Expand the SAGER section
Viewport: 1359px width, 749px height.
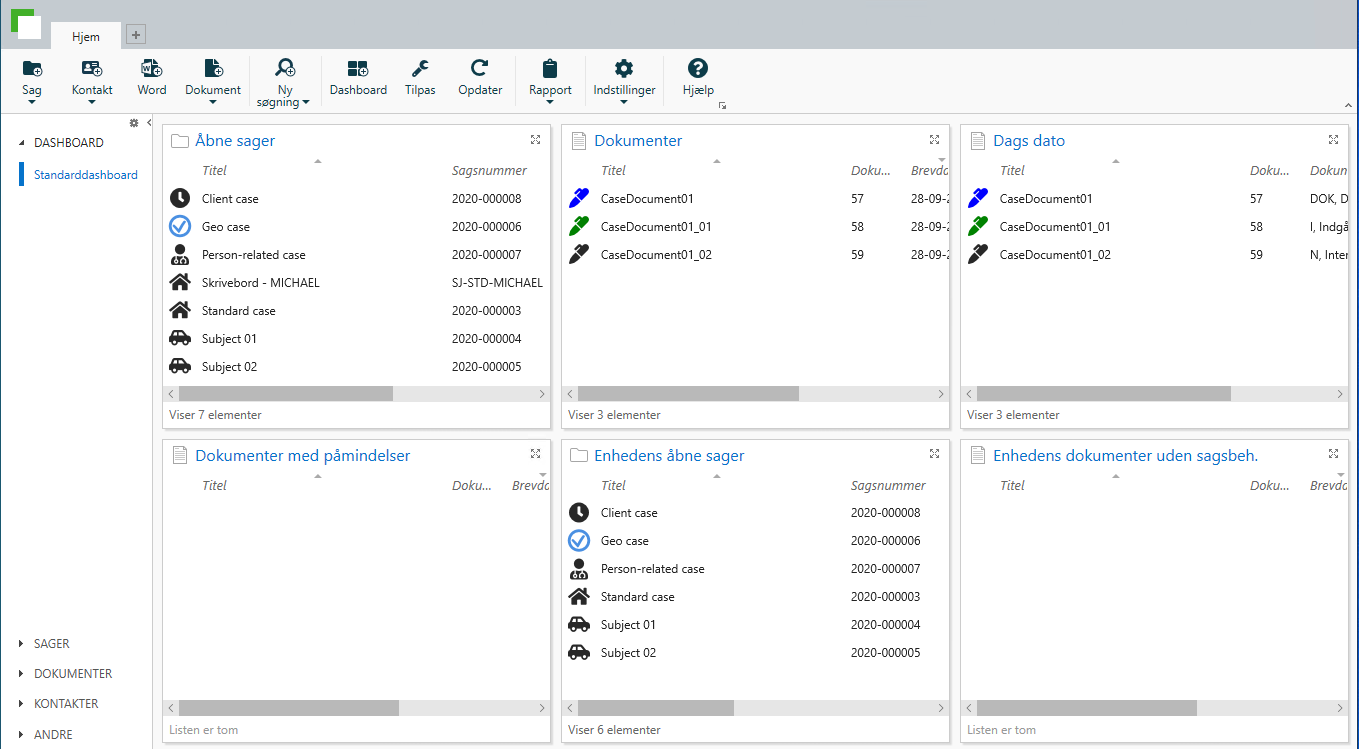[22, 644]
